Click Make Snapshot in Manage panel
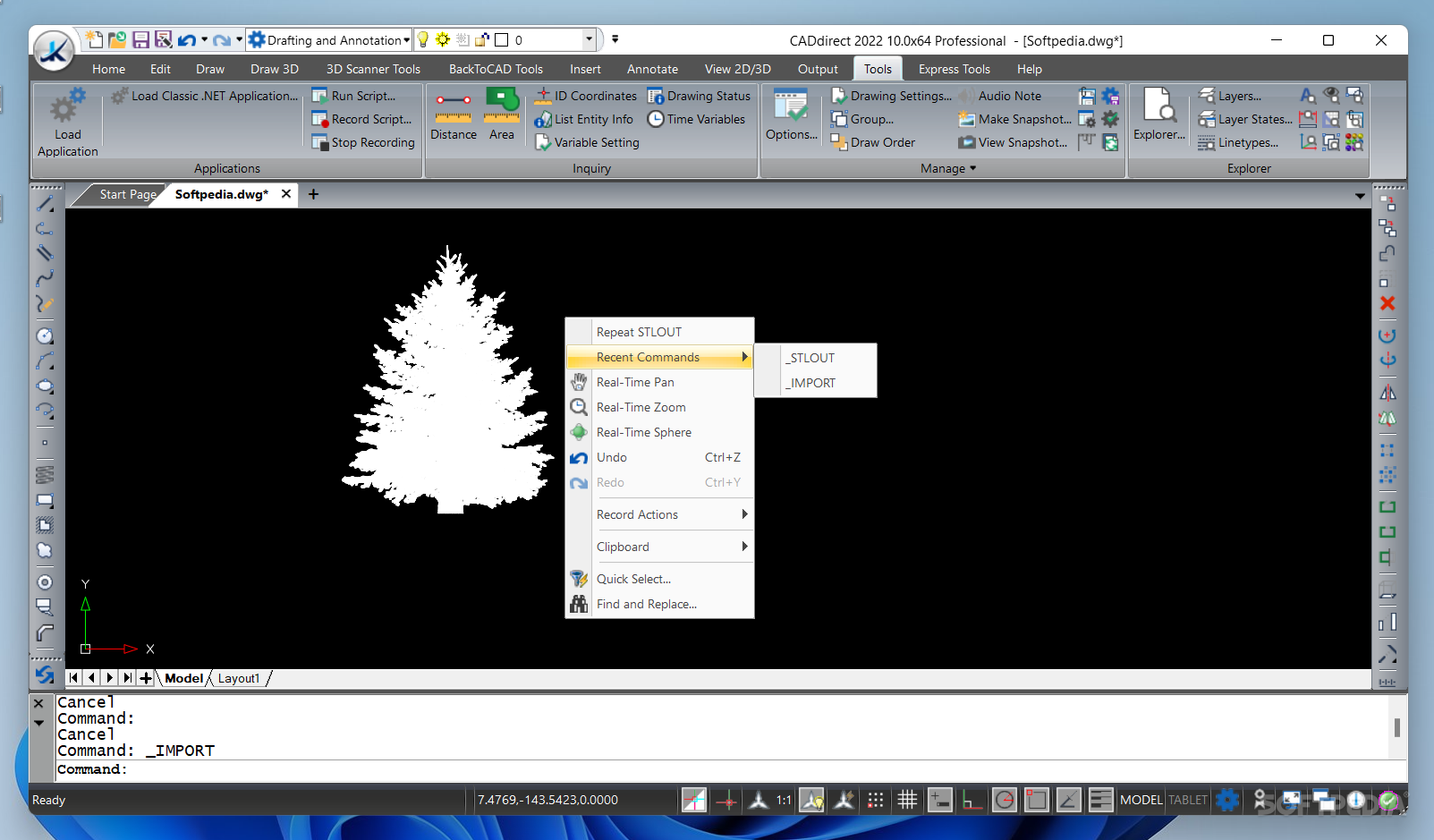1434x840 pixels. coord(1014,119)
